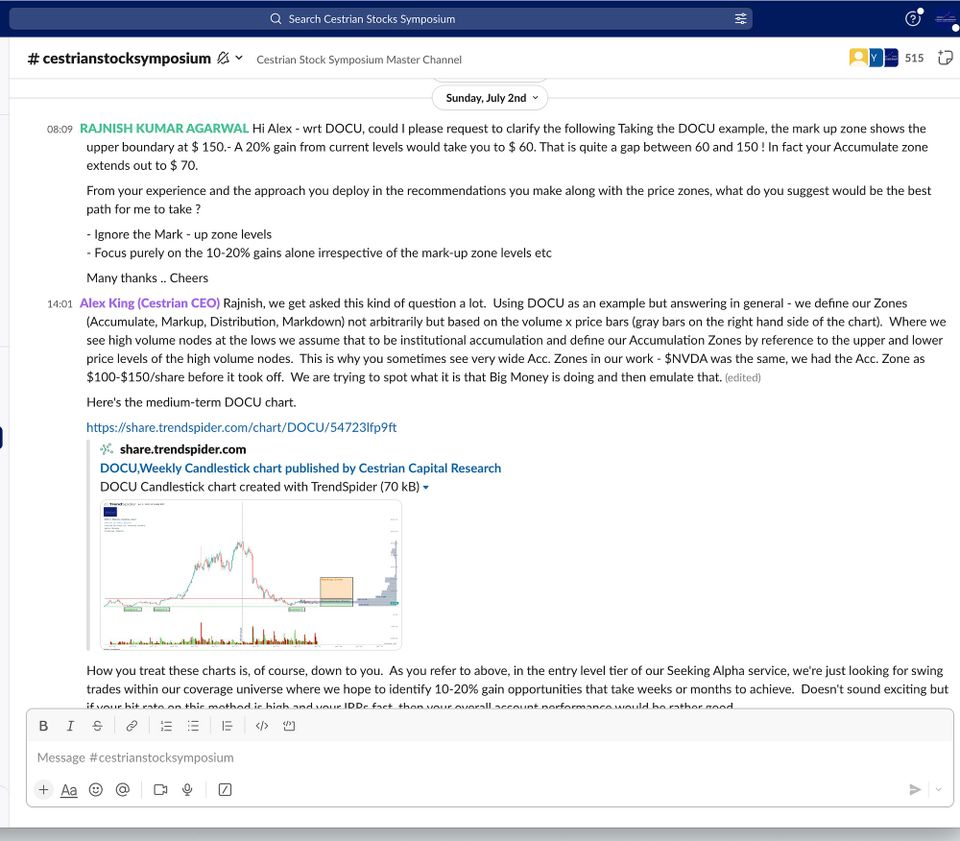Click the magnifier in the search bar
The width and height of the screenshot is (960, 841).
point(276,19)
